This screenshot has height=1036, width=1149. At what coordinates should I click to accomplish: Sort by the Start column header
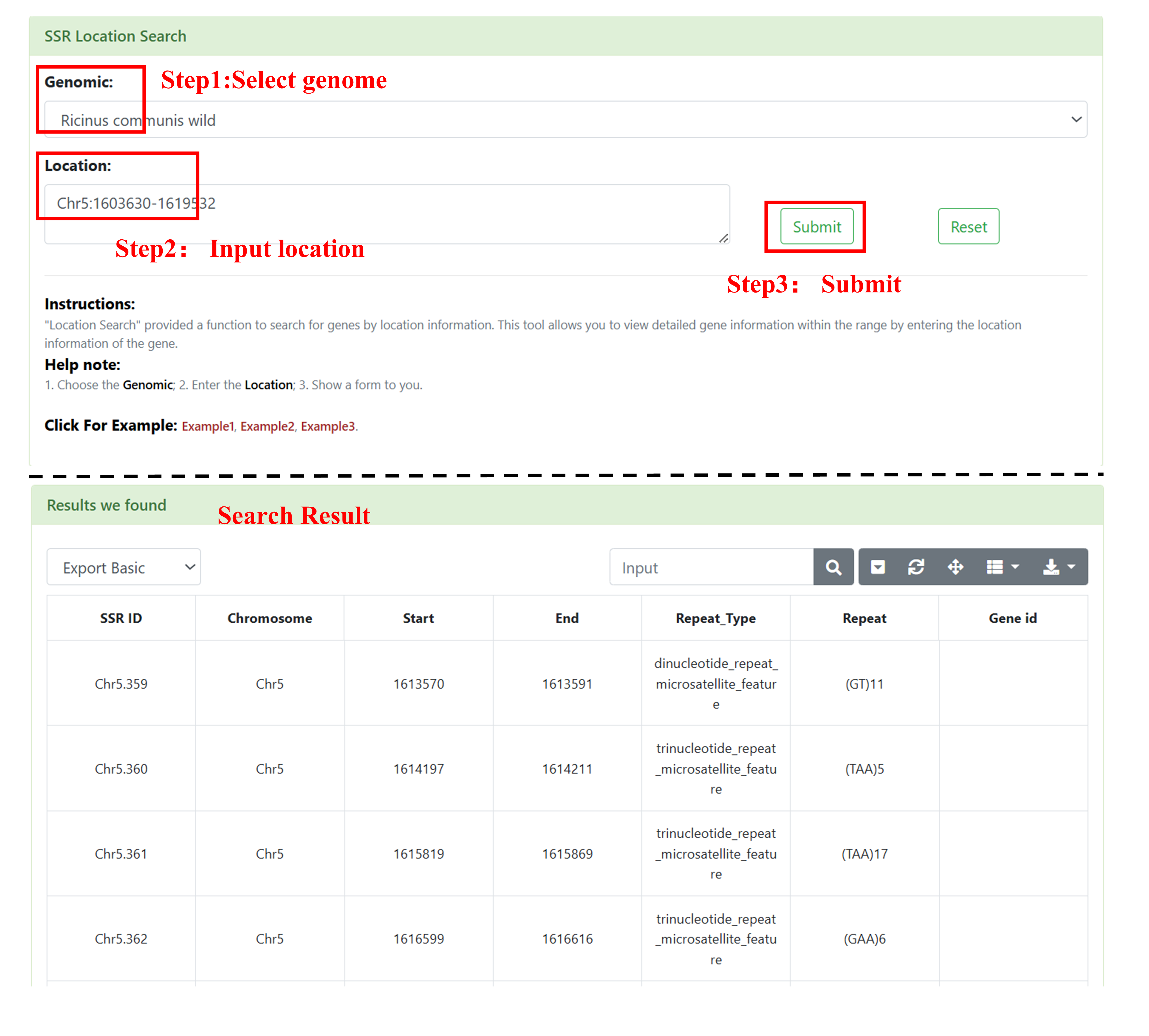pyautogui.click(x=418, y=618)
